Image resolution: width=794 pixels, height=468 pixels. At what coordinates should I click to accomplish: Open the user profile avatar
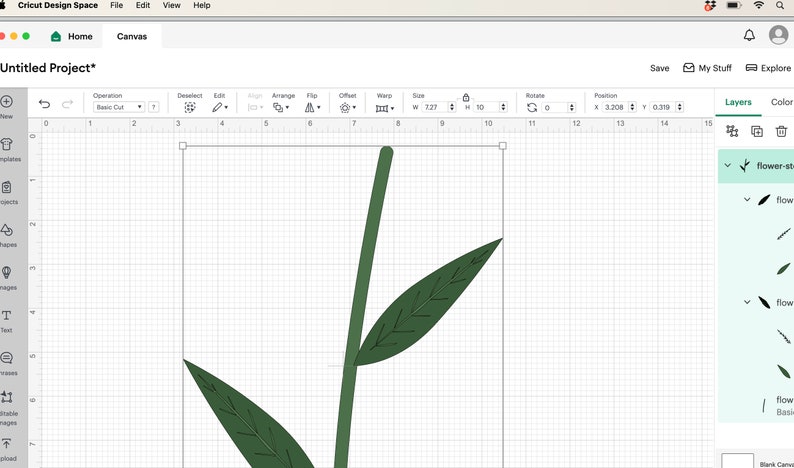coord(778,35)
